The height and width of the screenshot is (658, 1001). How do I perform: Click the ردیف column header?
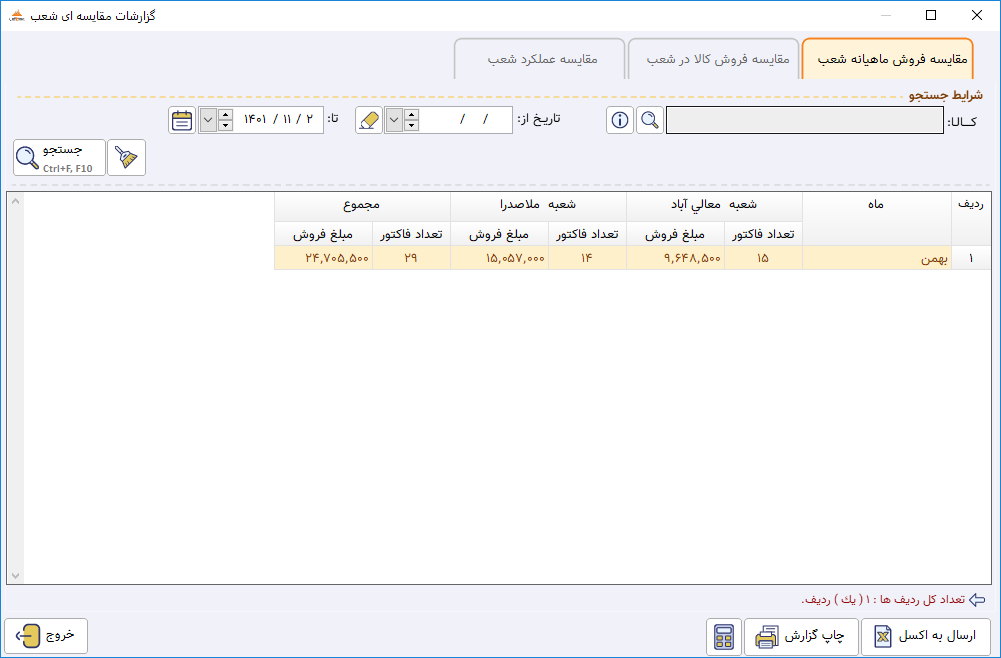pyautogui.click(x=971, y=219)
